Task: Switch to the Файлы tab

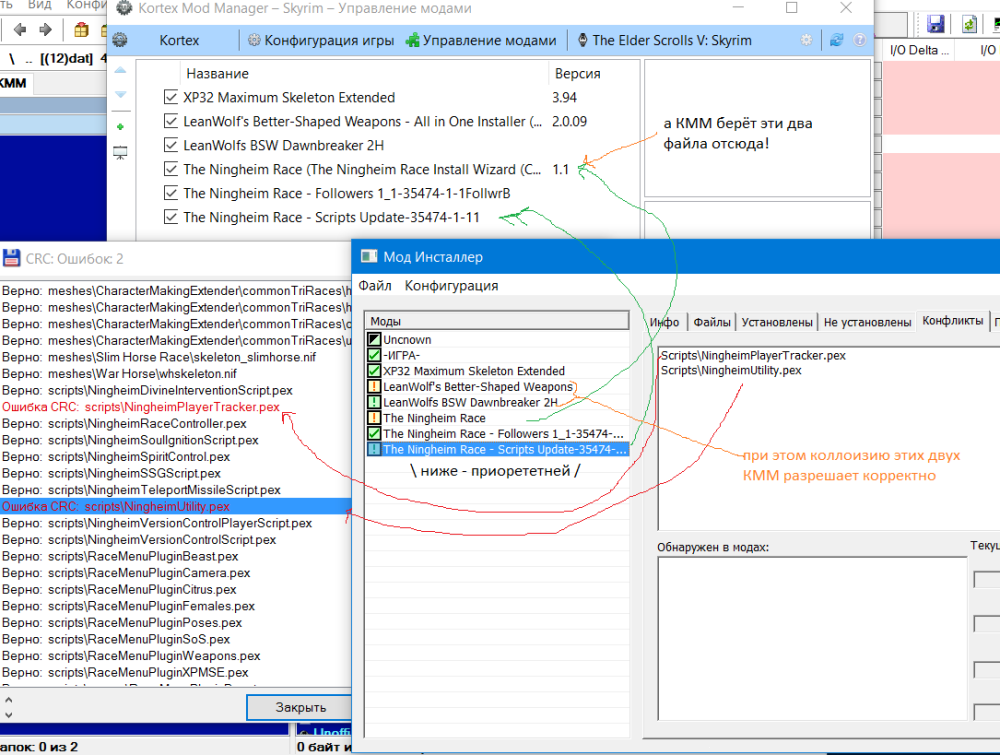Action: [x=712, y=322]
